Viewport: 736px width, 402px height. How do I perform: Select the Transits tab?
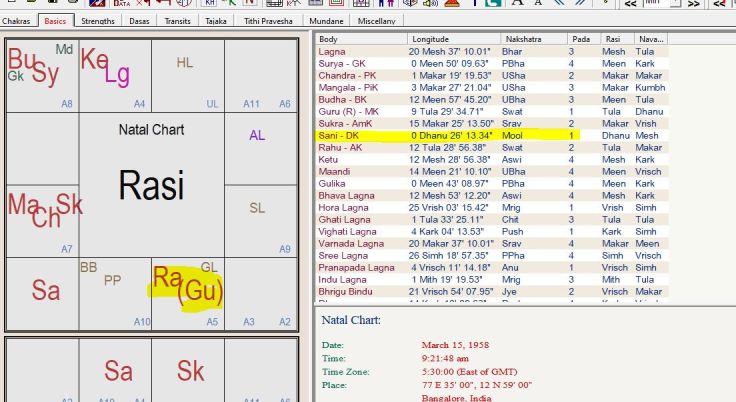pyautogui.click(x=179, y=20)
